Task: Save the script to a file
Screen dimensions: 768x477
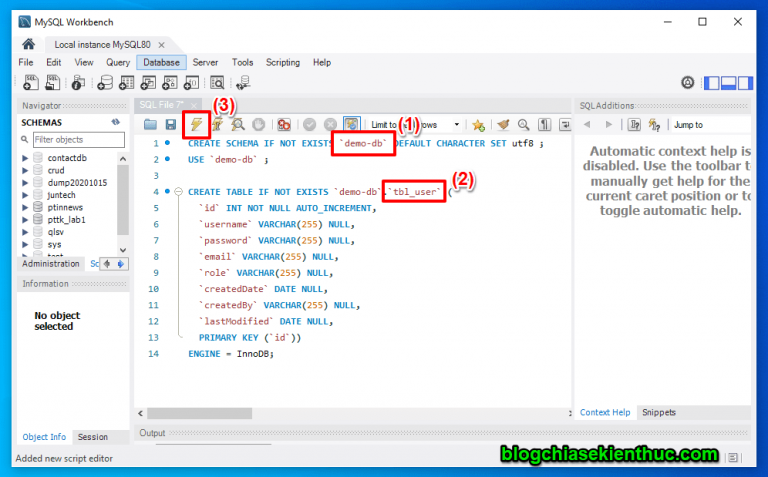Action: tap(170, 125)
